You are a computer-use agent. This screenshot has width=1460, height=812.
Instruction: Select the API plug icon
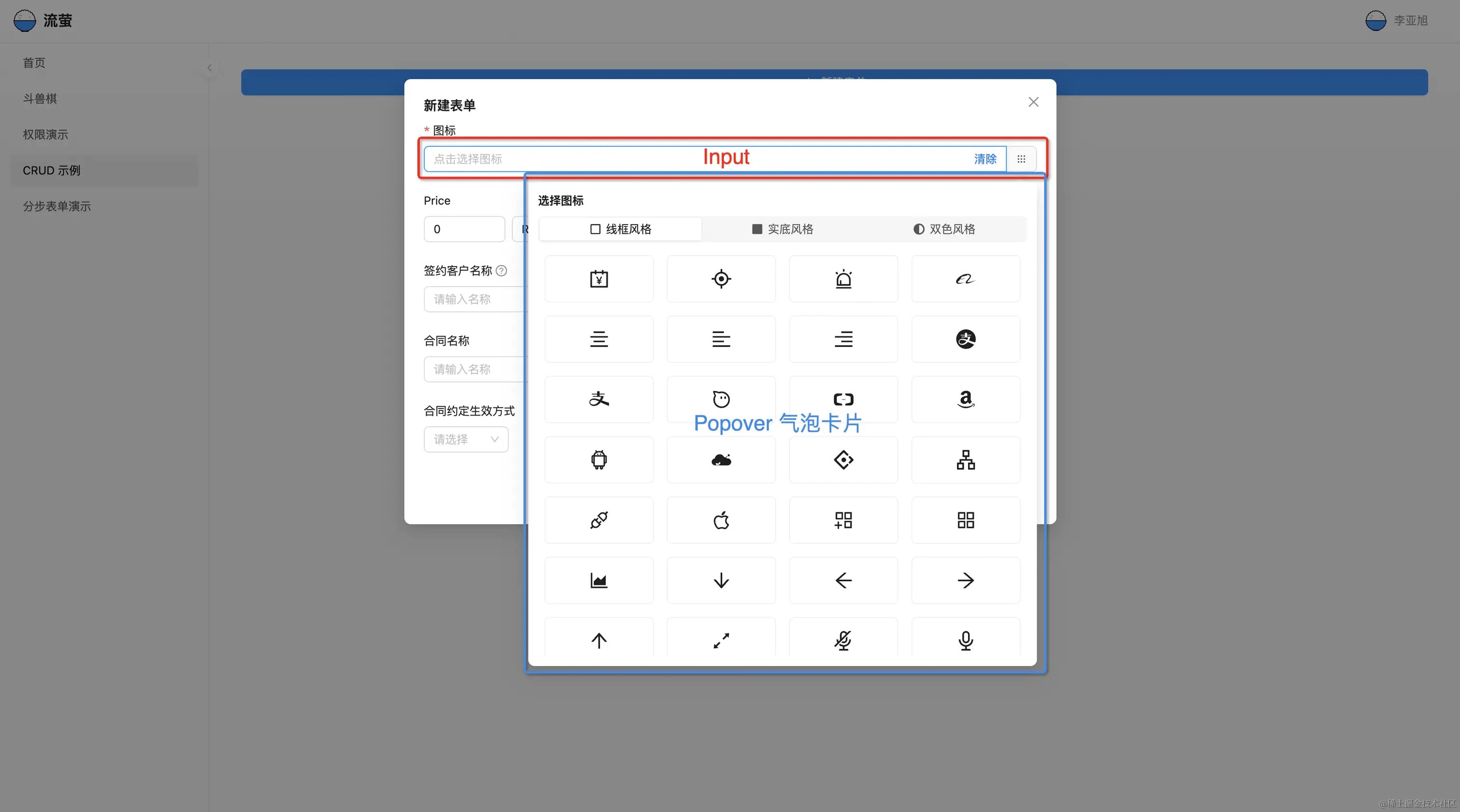click(x=599, y=519)
